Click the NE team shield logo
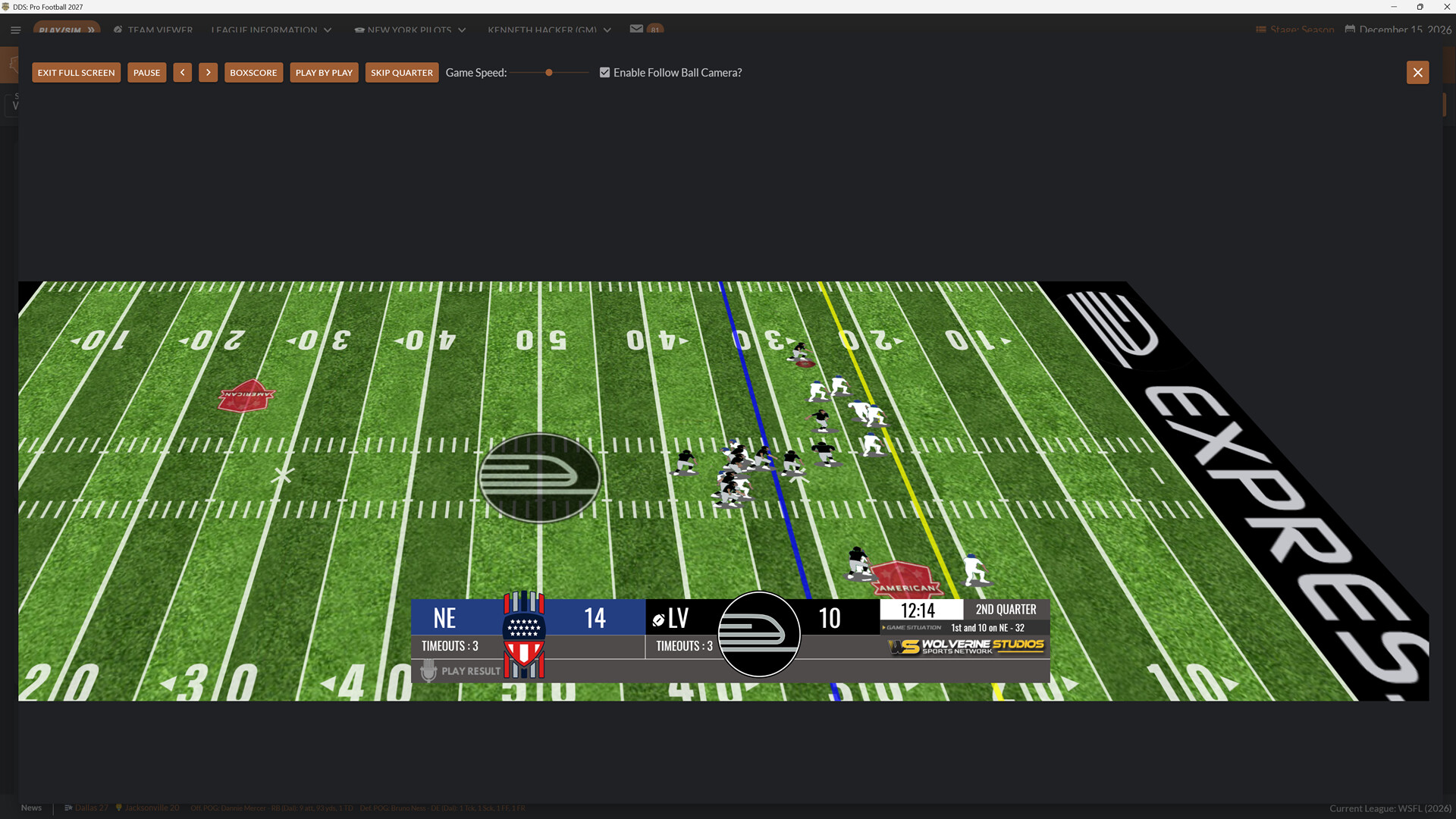The height and width of the screenshot is (819, 1456). coord(524,634)
